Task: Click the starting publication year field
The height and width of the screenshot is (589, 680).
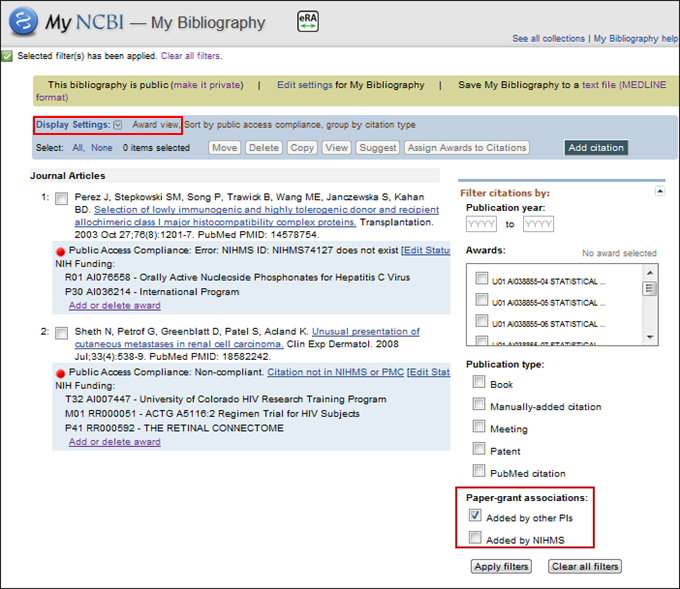Action: click(x=481, y=224)
